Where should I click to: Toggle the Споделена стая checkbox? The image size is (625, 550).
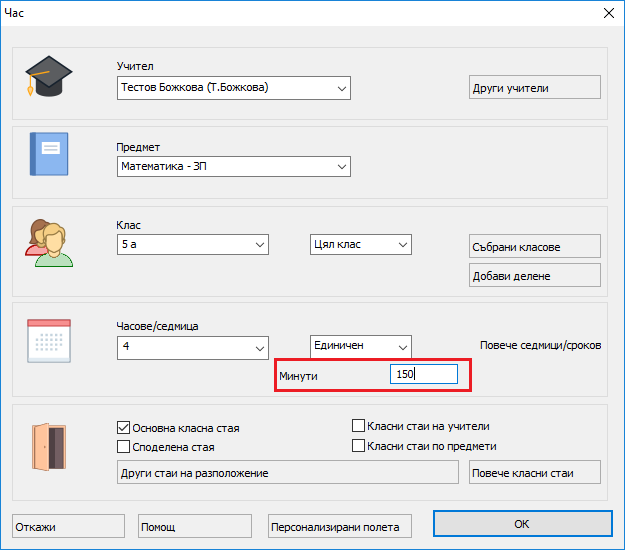coord(125,447)
